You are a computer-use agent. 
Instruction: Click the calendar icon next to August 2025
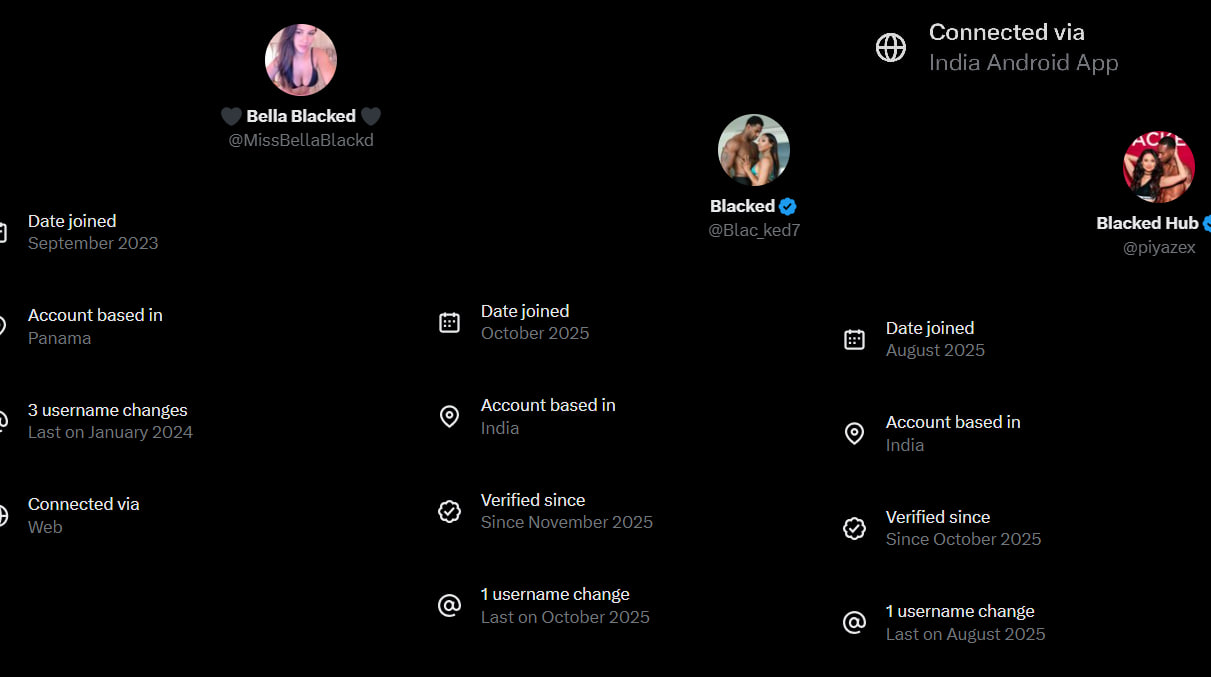click(x=854, y=339)
